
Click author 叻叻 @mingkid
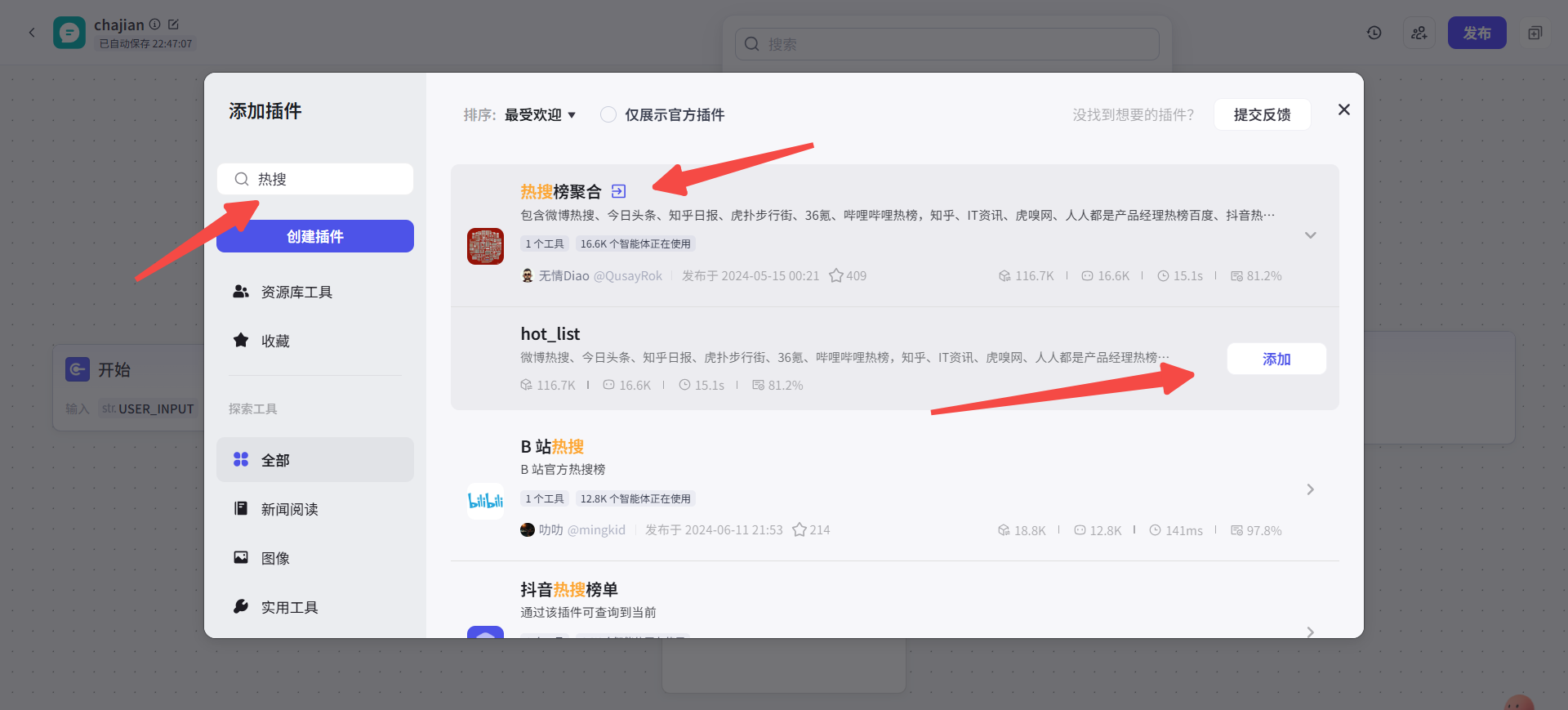click(x=573, y=530)
